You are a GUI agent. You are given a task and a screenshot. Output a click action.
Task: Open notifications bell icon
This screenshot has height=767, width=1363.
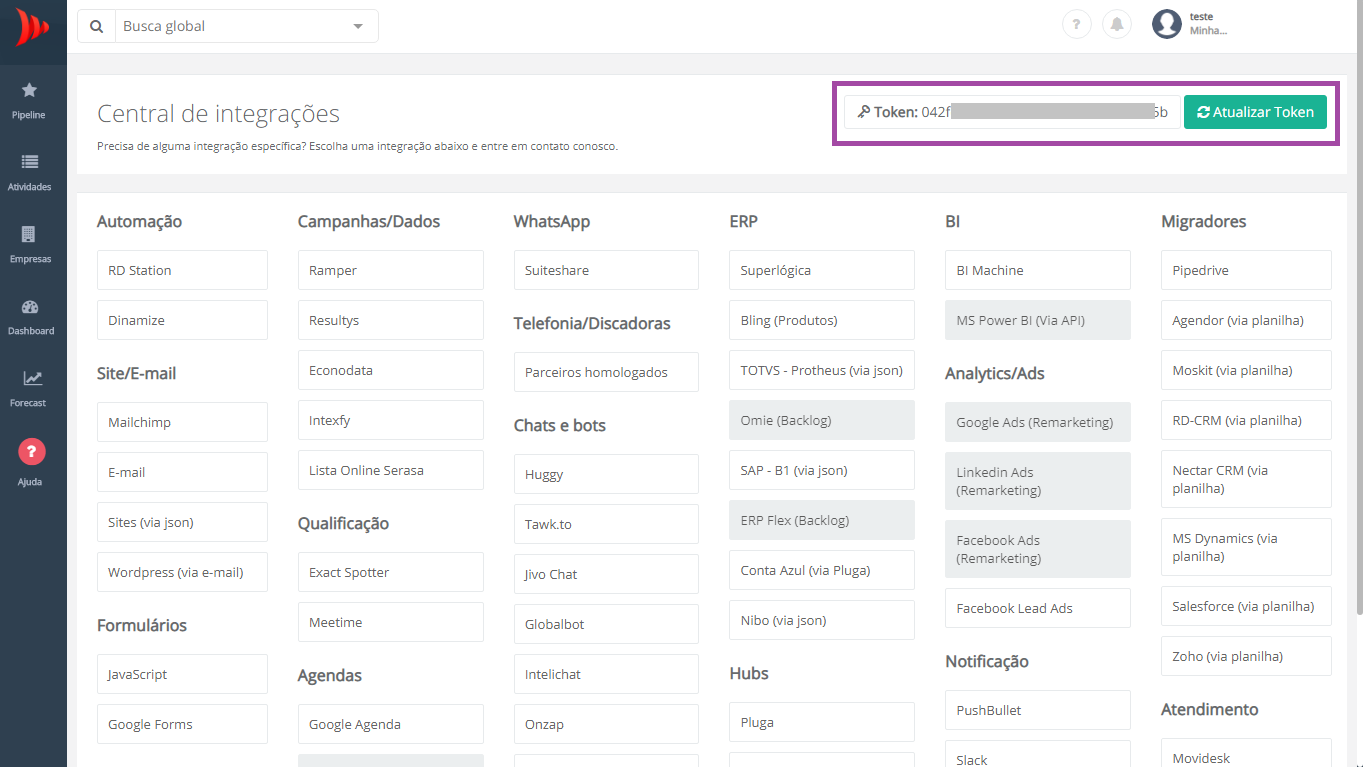pyautogui.click(x=1116, y=25)
